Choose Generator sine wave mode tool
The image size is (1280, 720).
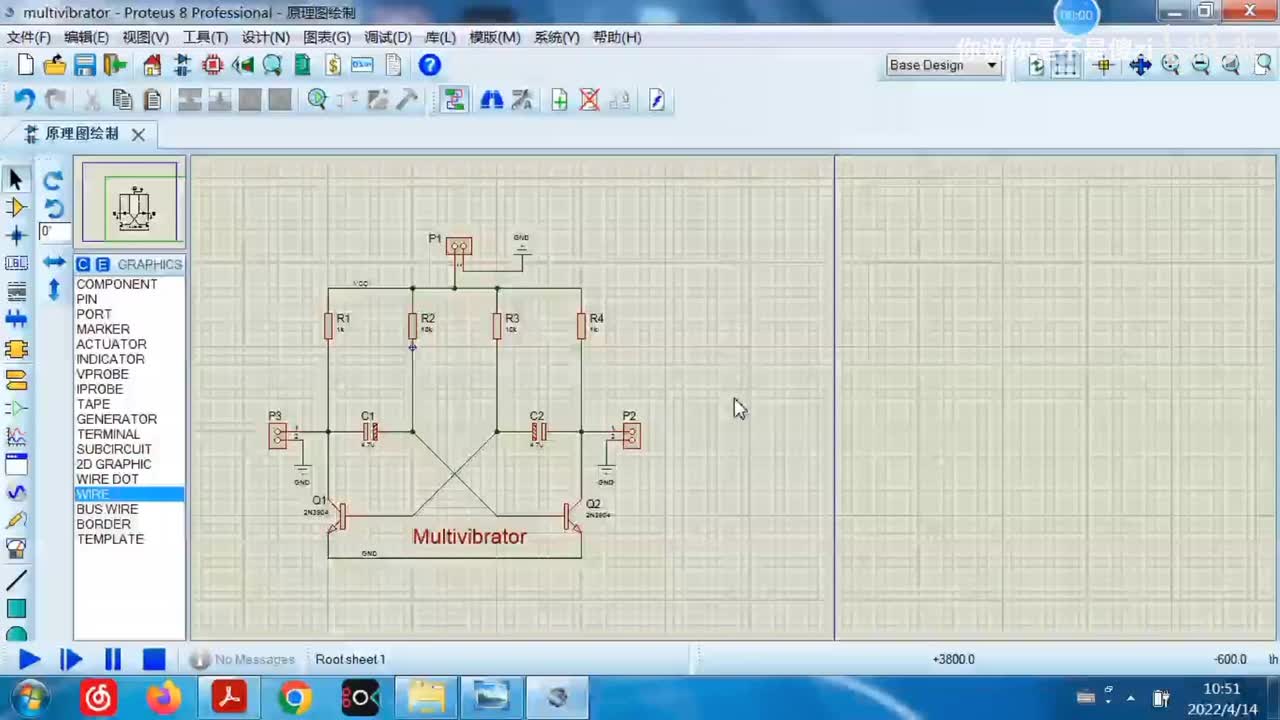16,492
